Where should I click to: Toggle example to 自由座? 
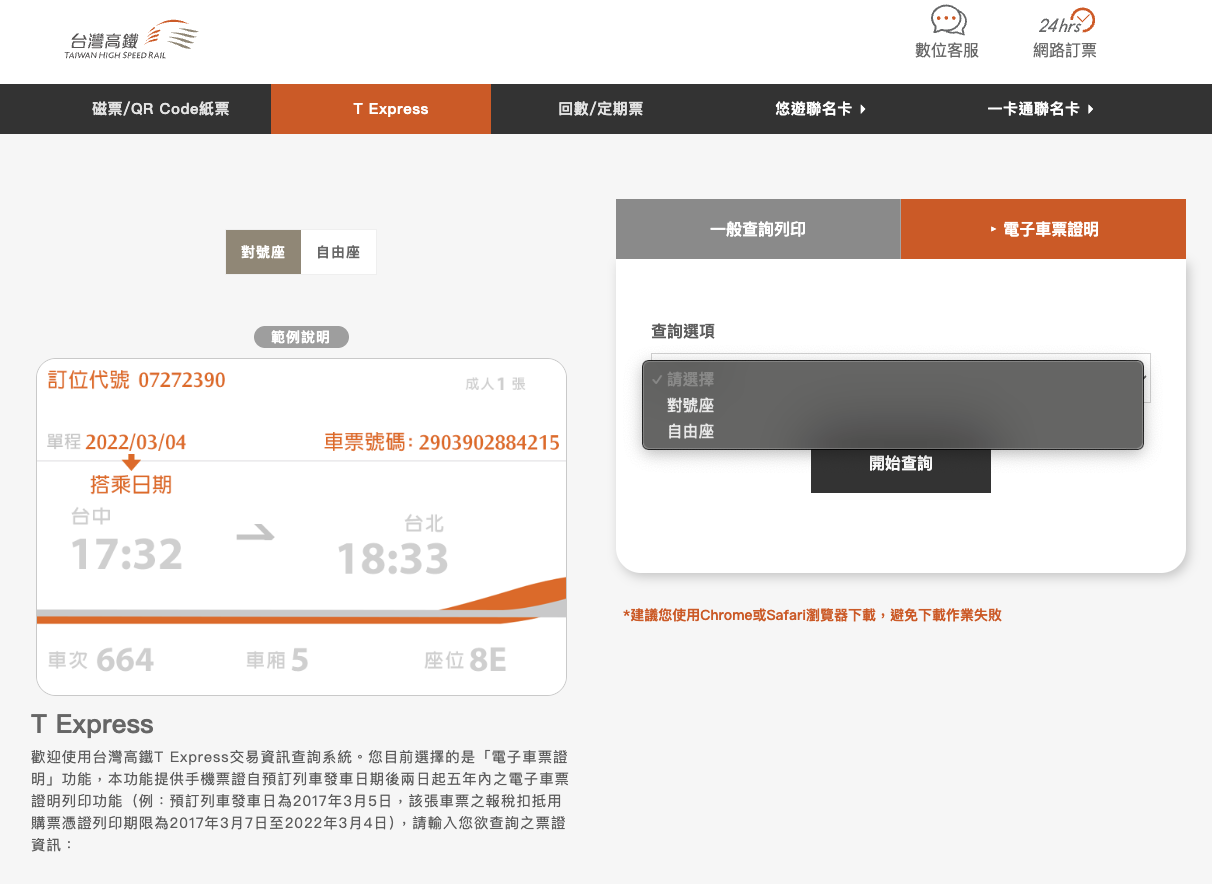(338, 252)
